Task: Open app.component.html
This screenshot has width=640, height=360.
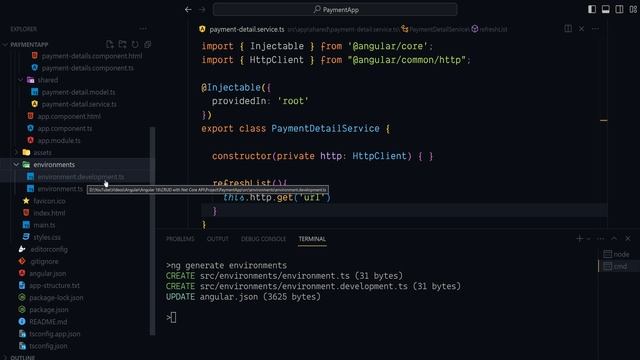Action: coord(69,116)
